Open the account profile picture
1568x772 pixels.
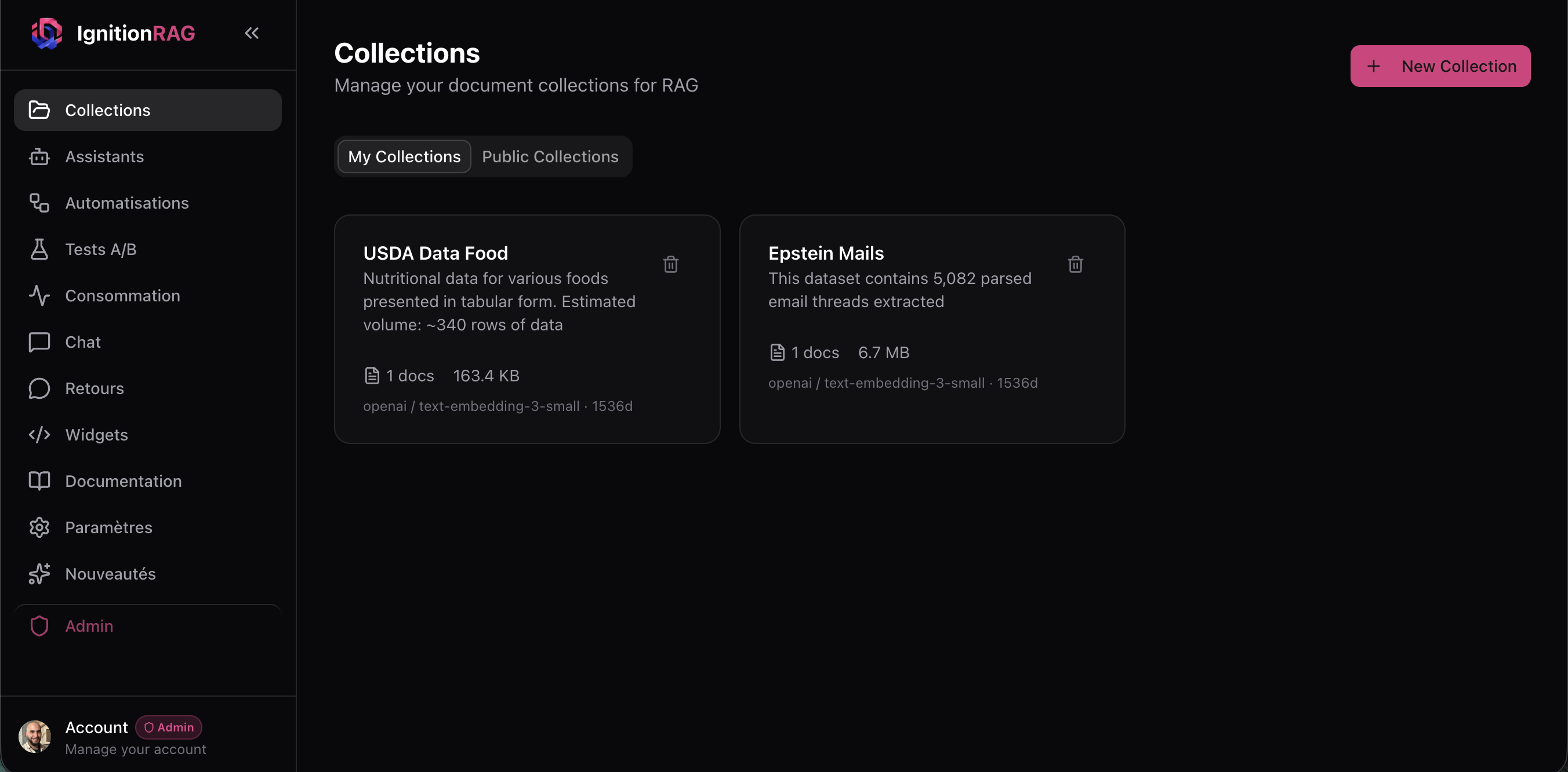tap(35, 736)
